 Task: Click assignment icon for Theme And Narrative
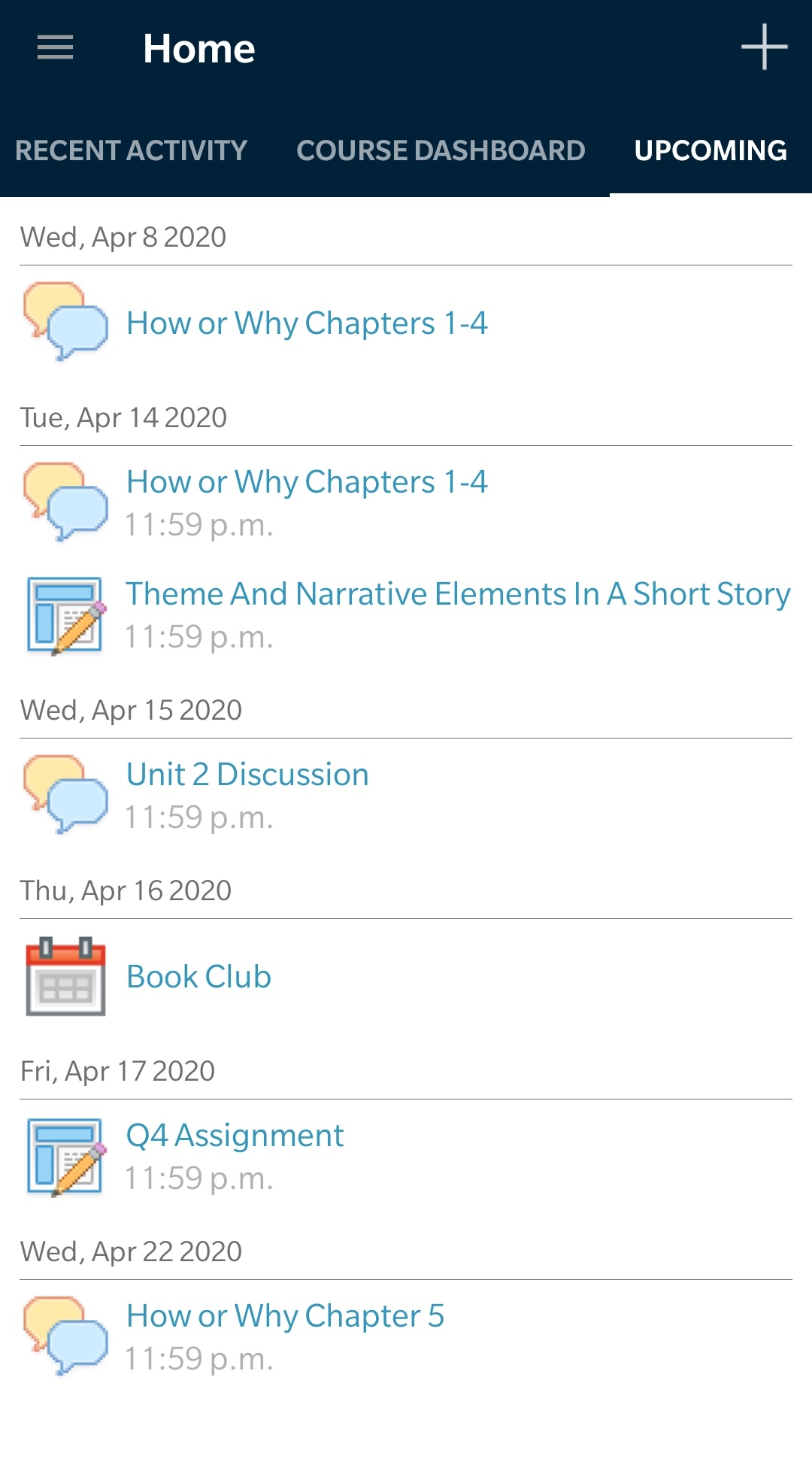pos(65,615)
